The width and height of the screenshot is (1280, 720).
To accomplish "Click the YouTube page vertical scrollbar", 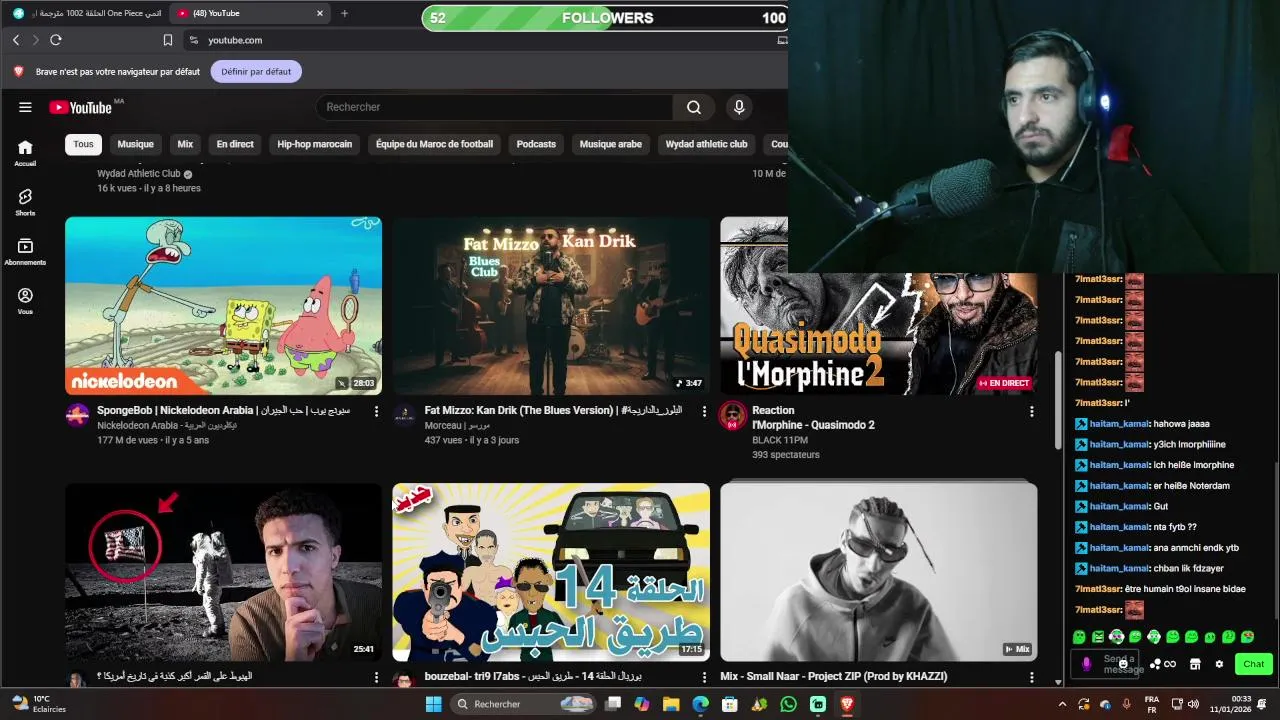I will [x=1059, y=400].
